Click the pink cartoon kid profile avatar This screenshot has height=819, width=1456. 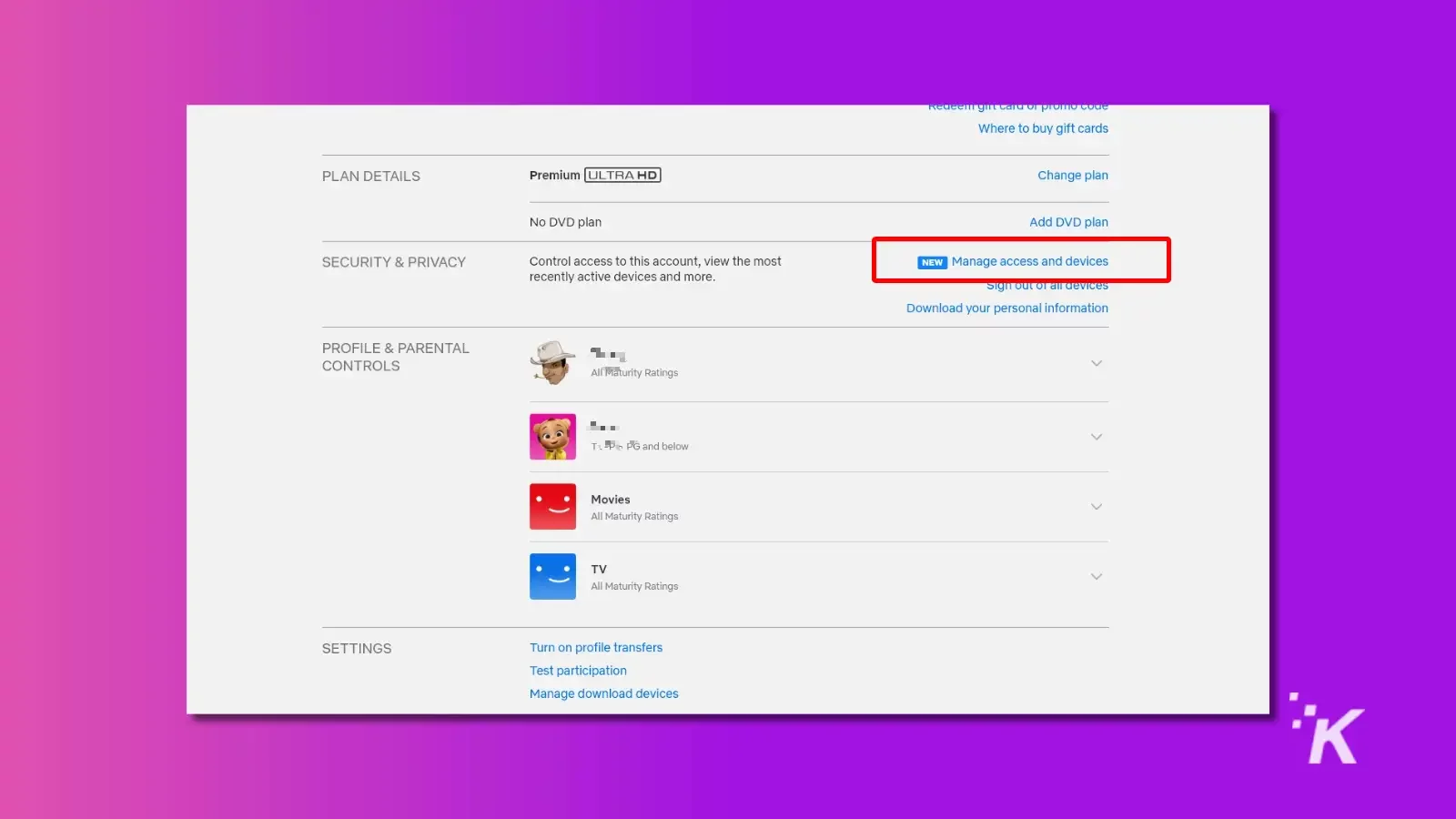[552, 437]
